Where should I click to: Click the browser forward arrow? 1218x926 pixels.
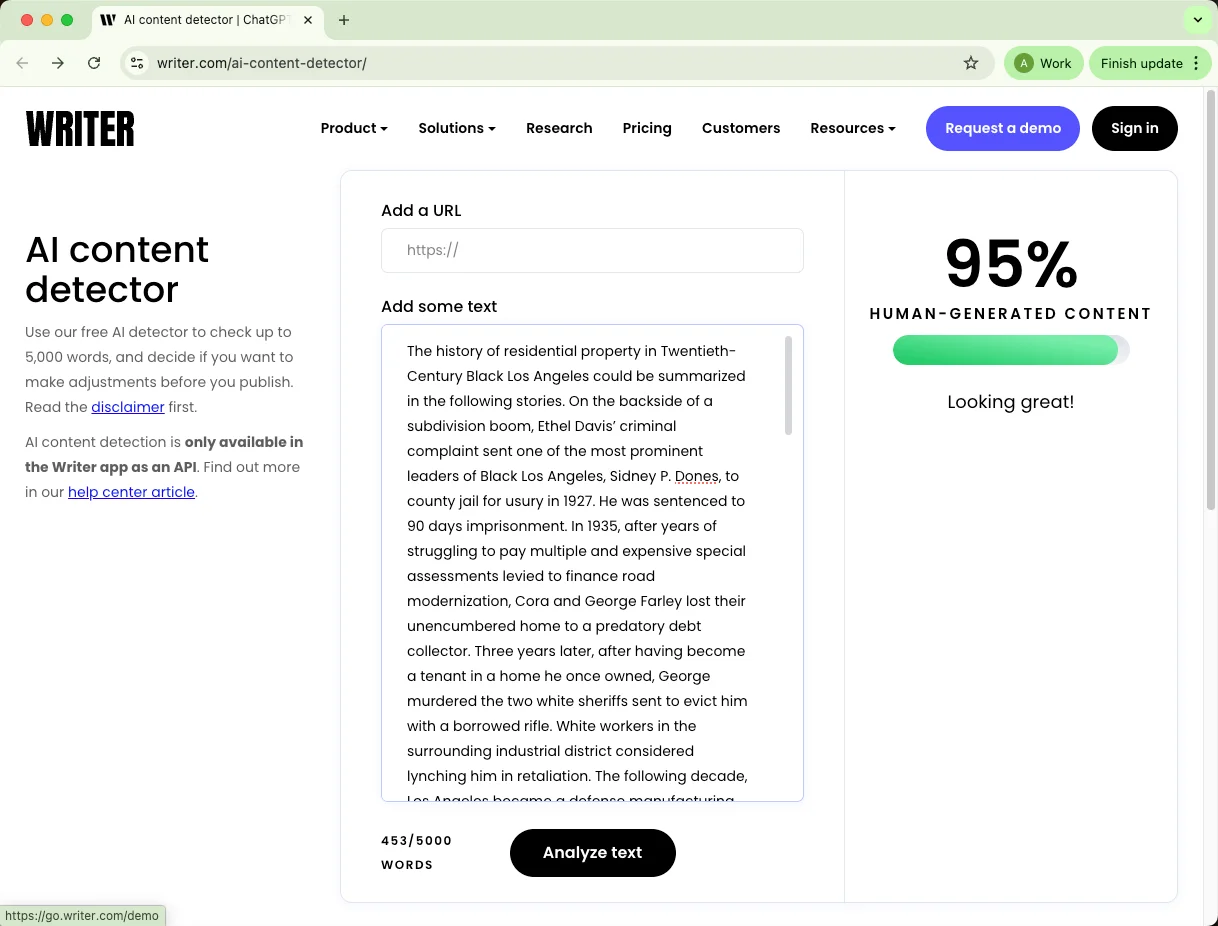tap(58, 63)
